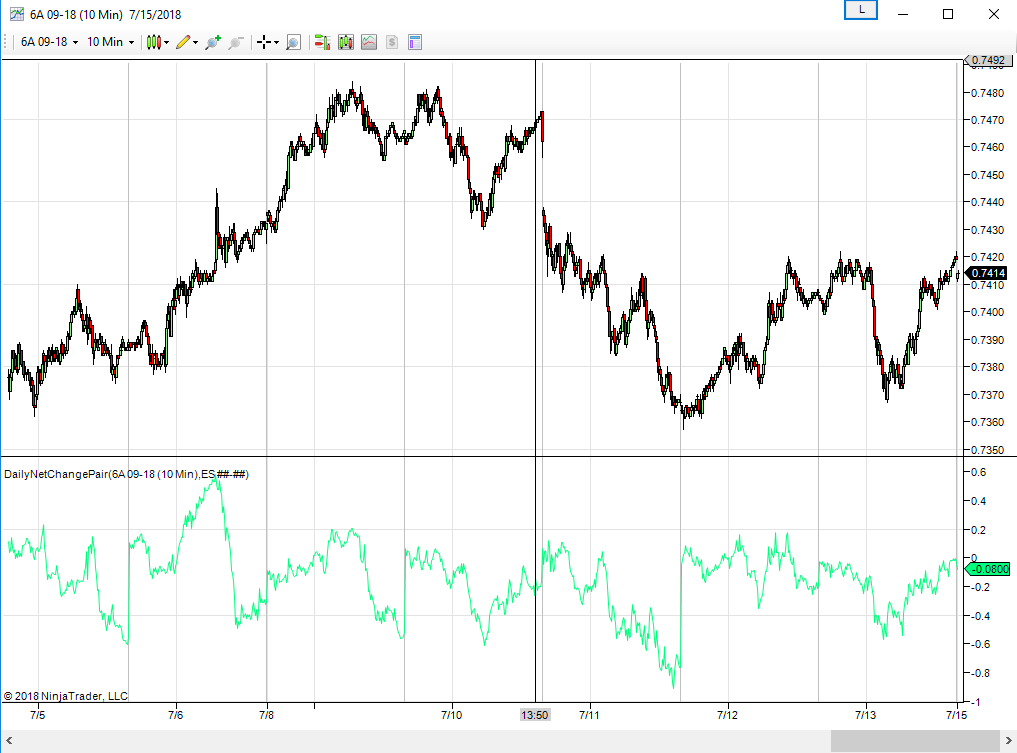The height and width of the screenshot is (753, 1017).
Task: Click the zoom in magnifier icon
Action: 213,42
